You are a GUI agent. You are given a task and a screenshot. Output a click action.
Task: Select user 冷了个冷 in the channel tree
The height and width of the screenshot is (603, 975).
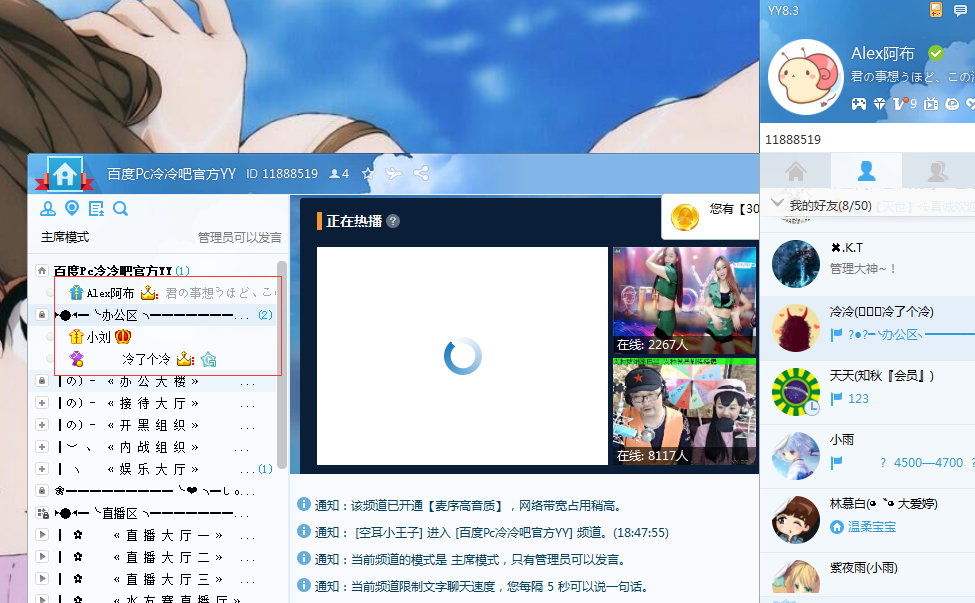pyautogui.click(x=146, y=359)
